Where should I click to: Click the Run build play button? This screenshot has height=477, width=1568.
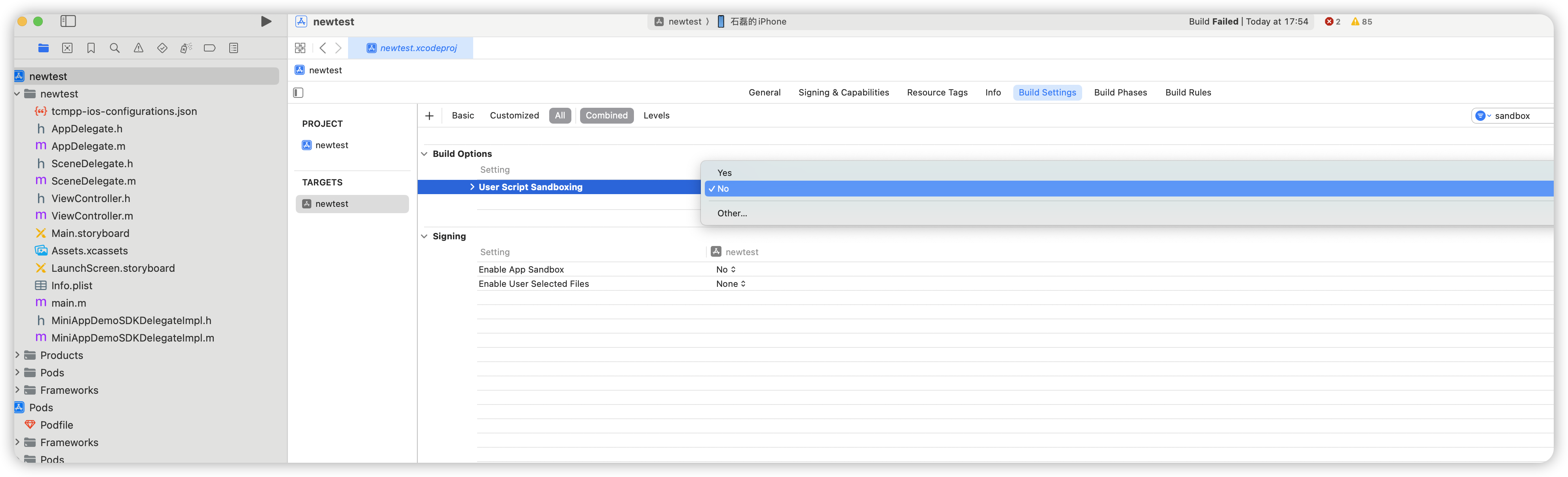coord(266,22)
